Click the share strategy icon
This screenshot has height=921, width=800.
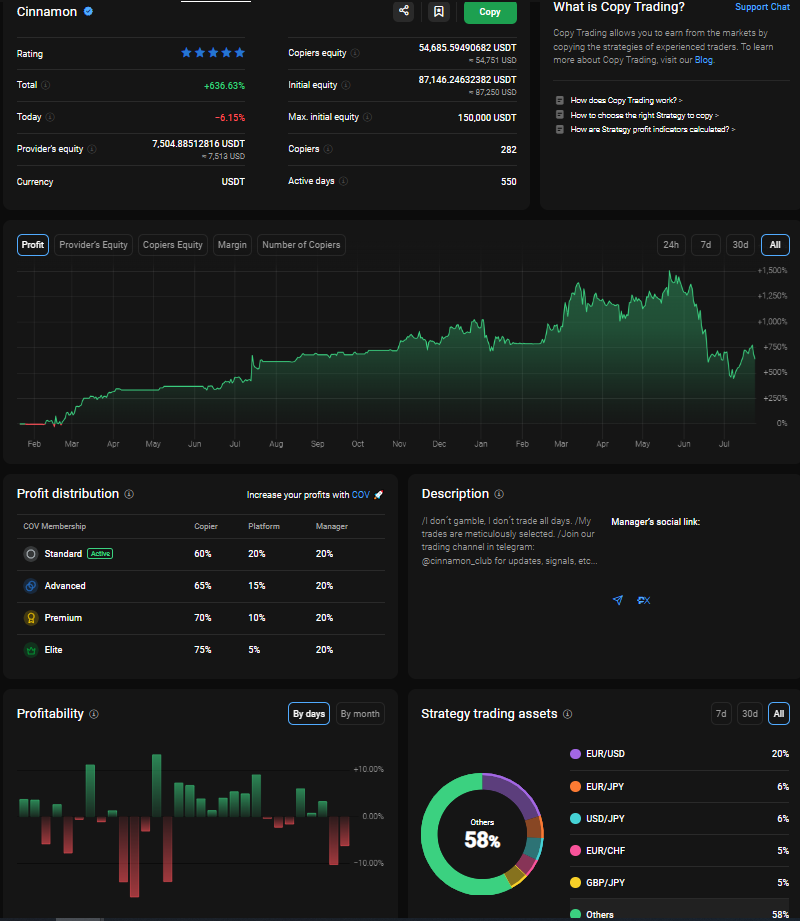[x=403, y=12]
